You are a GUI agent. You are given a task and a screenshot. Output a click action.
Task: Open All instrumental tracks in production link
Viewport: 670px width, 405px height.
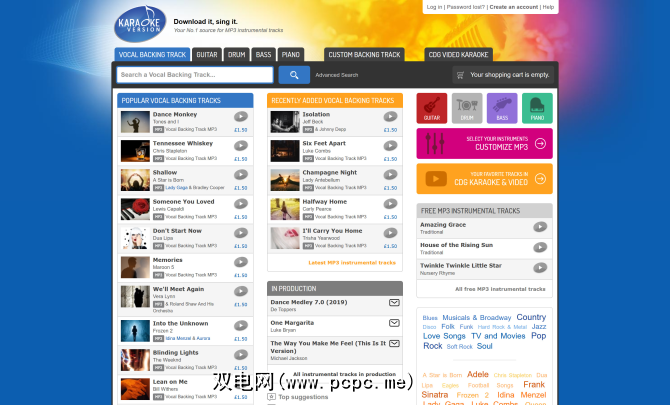pyautogui.click(x=344, y=374)
